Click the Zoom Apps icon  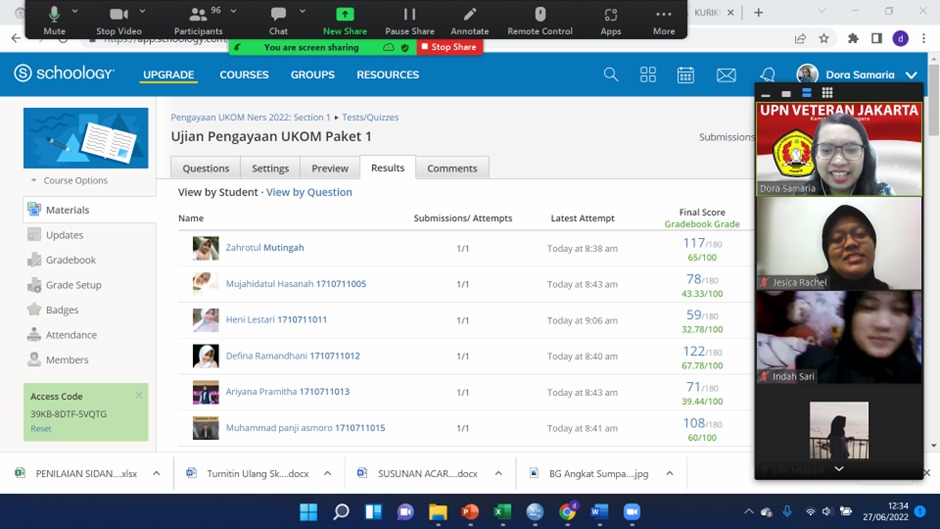pyautogui.click(x=611, y=19)
